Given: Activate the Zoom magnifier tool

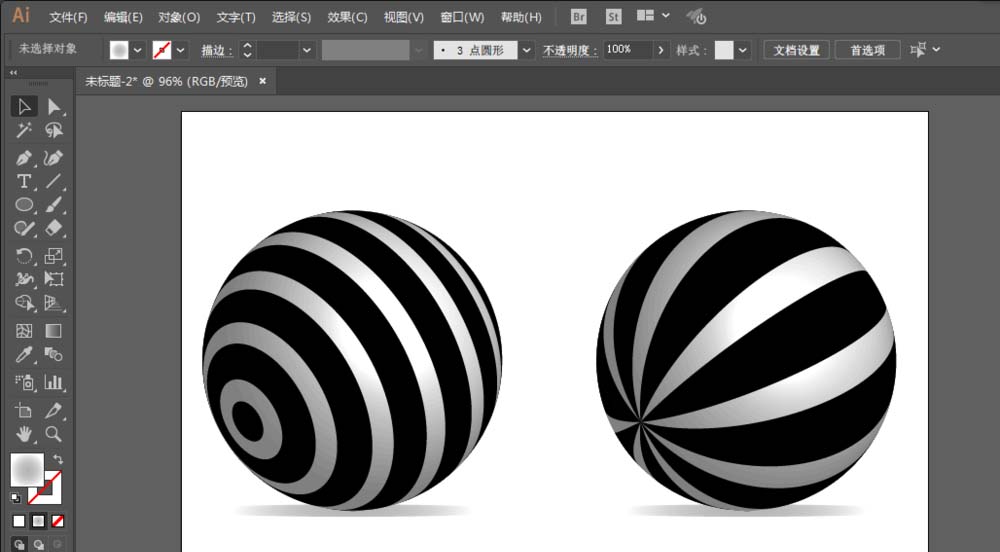Looking at the screenshot, I should [x=54, y=434].
